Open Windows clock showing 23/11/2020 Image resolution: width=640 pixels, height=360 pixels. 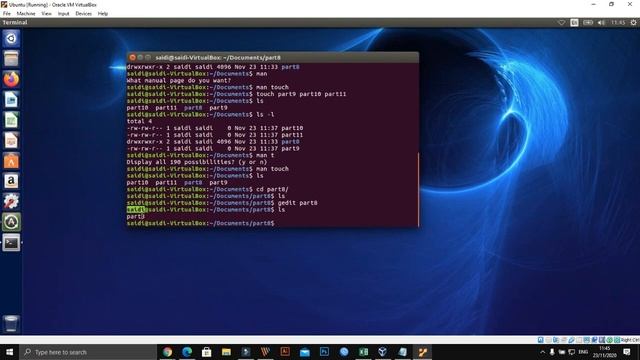[604, 352]
